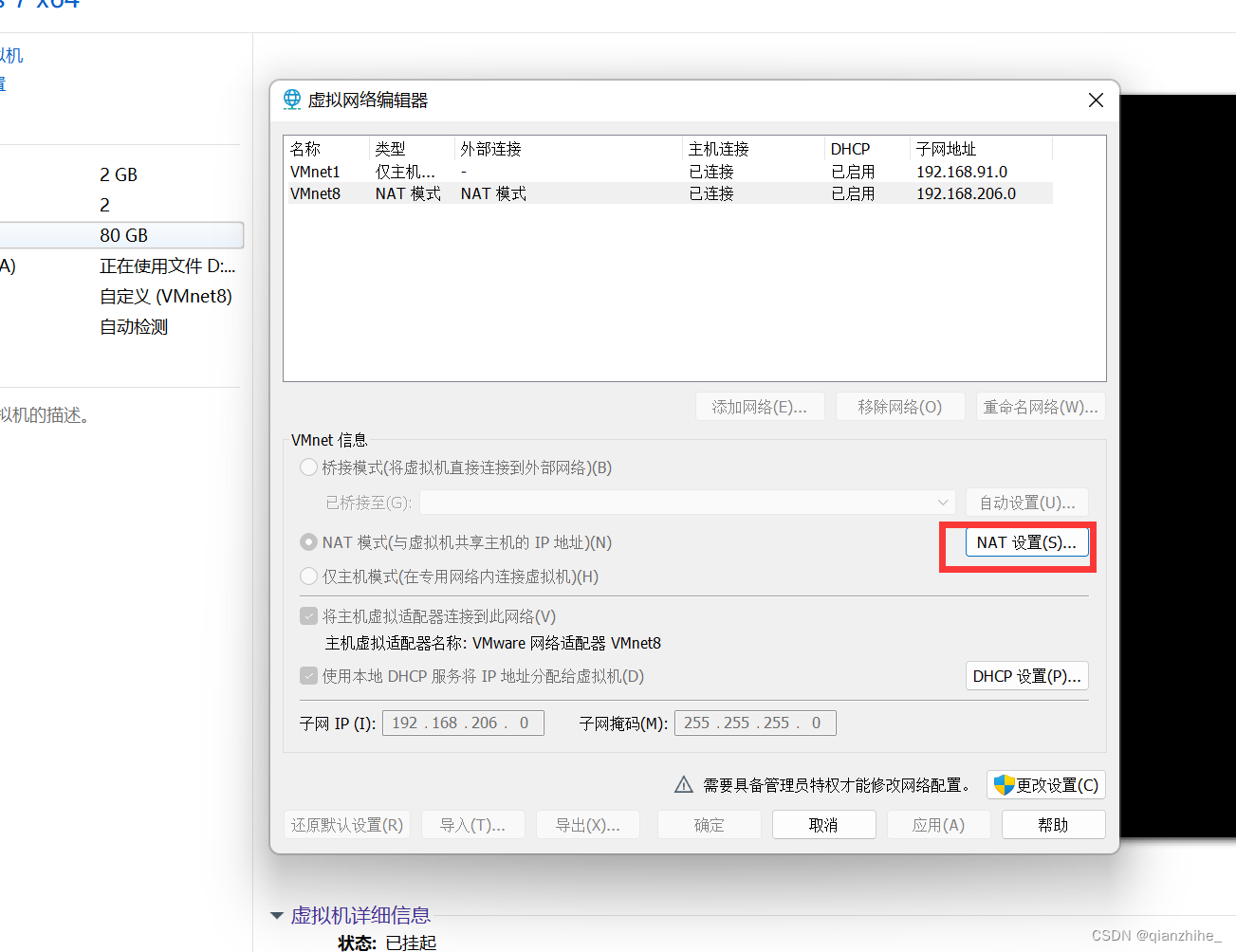Click the 外部连接 column header
The image size is (1236, 952).
tap(568, 149)
